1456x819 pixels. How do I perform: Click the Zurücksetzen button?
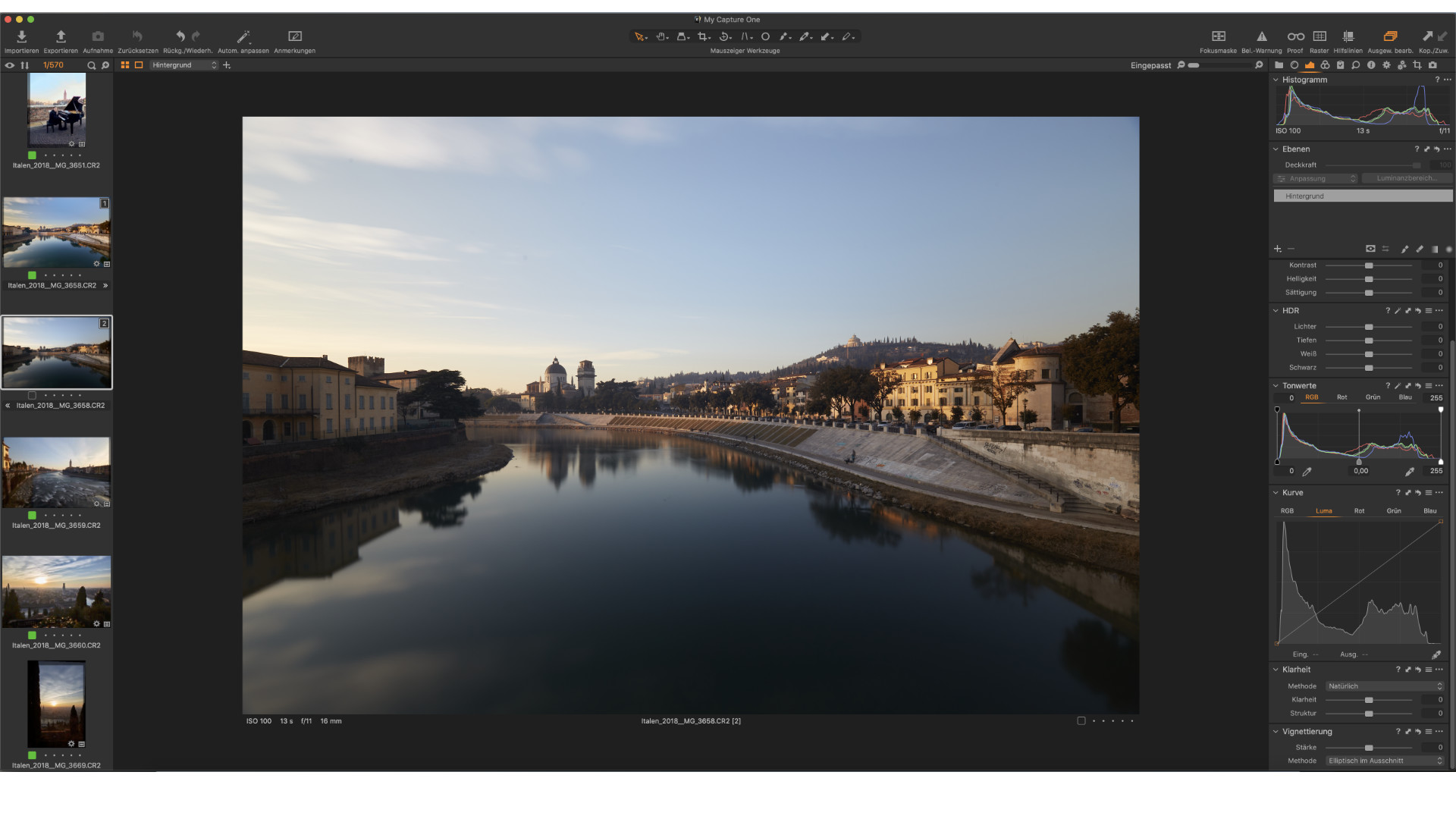pos(137,36)
